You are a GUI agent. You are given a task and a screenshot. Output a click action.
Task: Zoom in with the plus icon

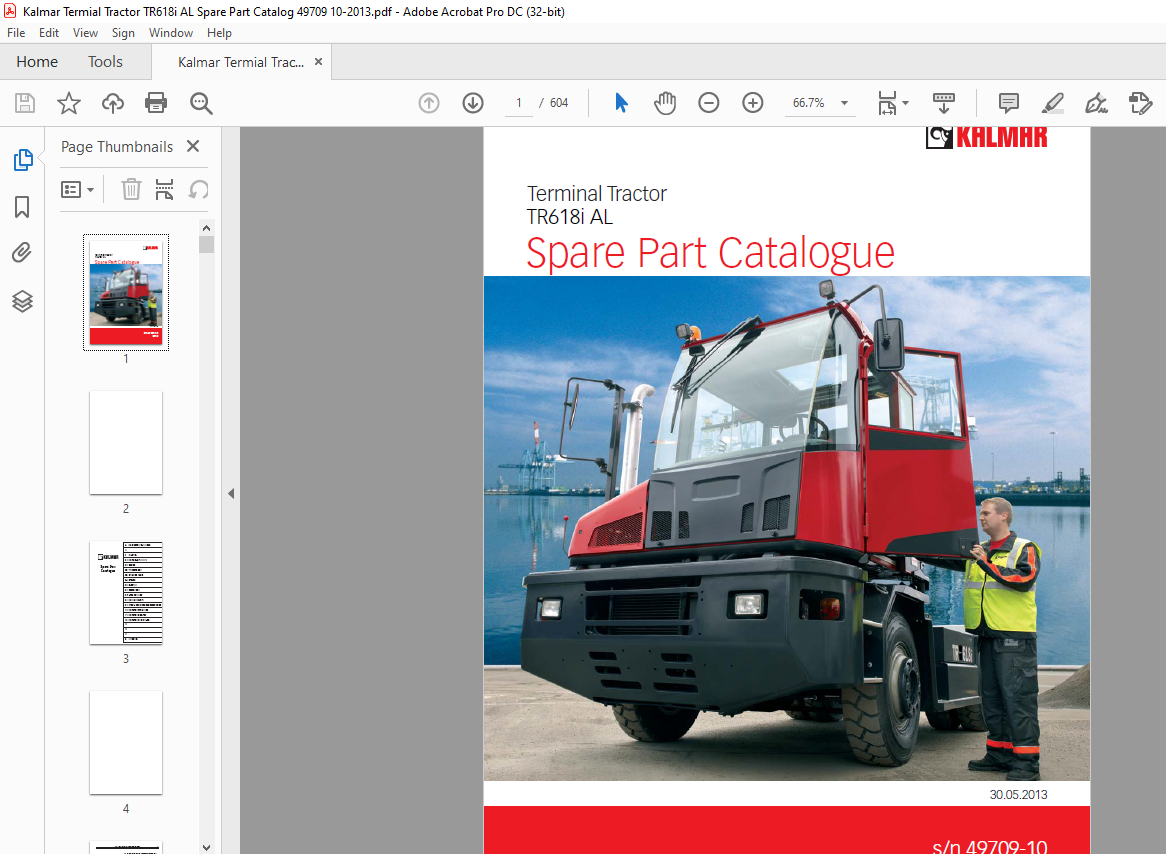(x=753, y=103)
